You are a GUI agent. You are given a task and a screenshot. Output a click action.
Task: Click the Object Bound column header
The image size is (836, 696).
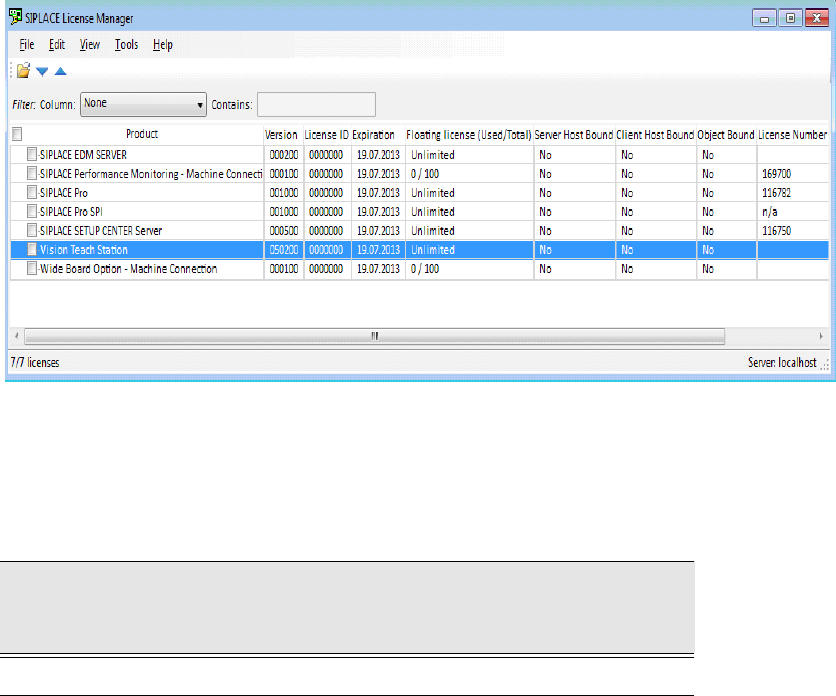click(726, 135)
